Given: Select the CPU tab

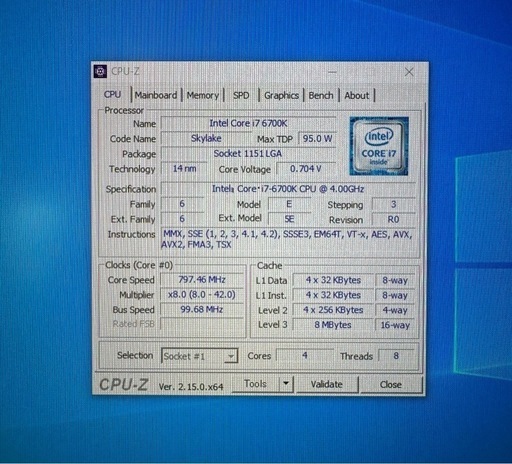Looking at the screenshot, I should pos(112,94).
